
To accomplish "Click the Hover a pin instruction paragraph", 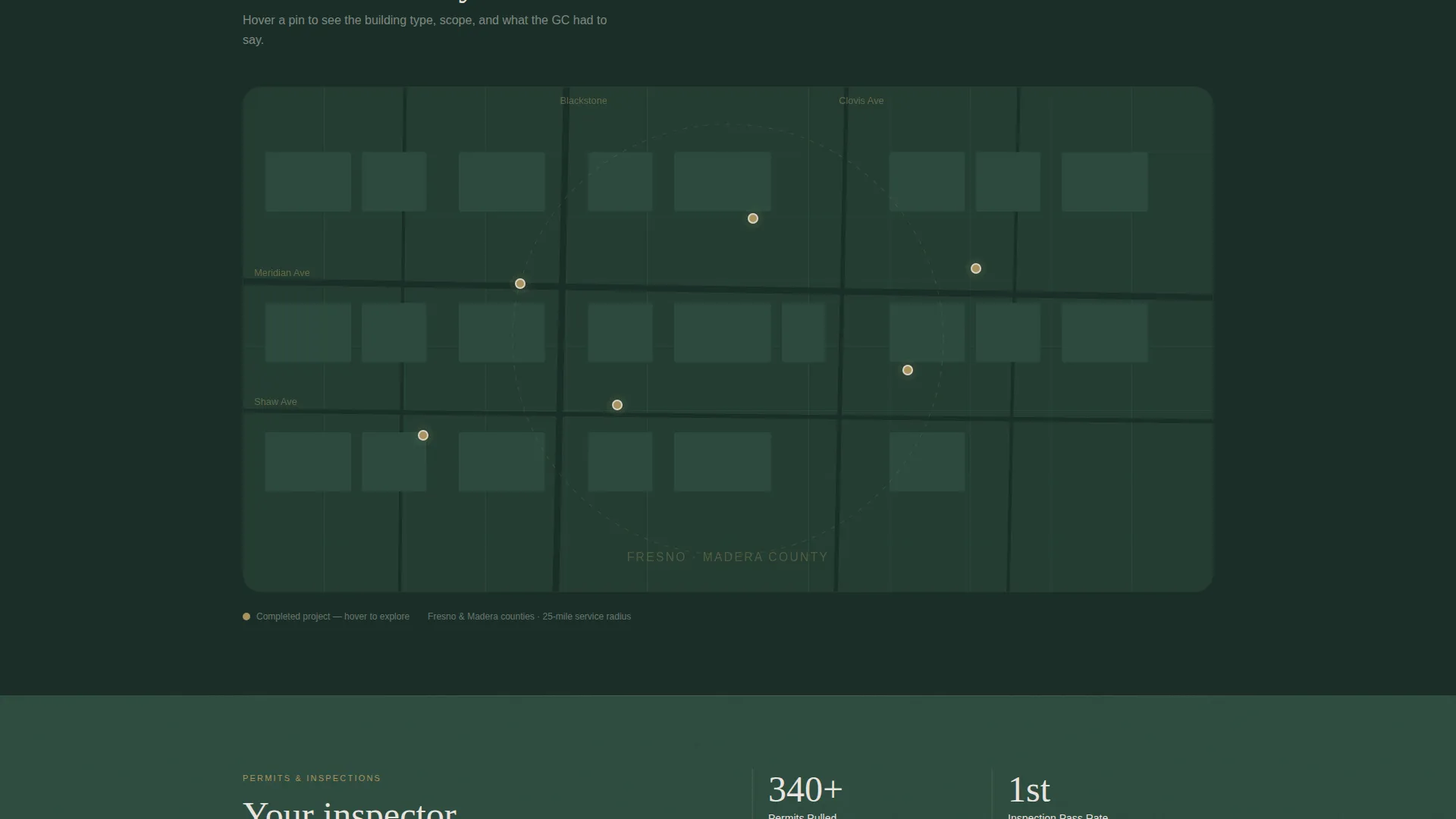I will click(425, 30).
